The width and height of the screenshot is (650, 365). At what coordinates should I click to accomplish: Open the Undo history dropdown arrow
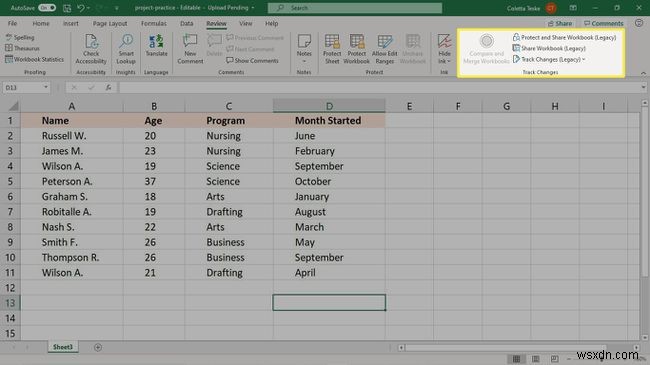pyautogui.click(x=88, y=8)
